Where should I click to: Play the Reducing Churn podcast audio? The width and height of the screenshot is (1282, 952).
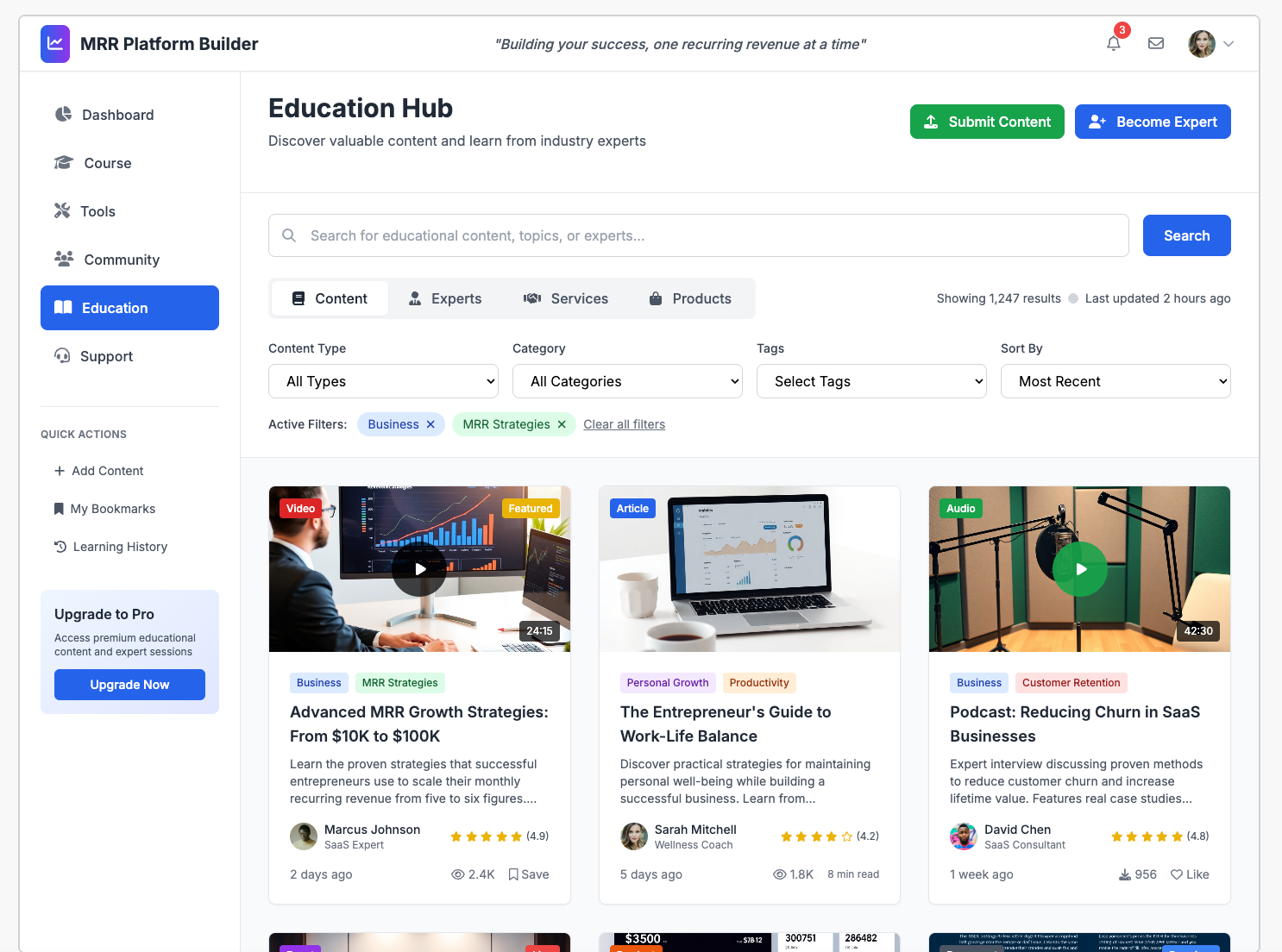(x=1079, y=568)
